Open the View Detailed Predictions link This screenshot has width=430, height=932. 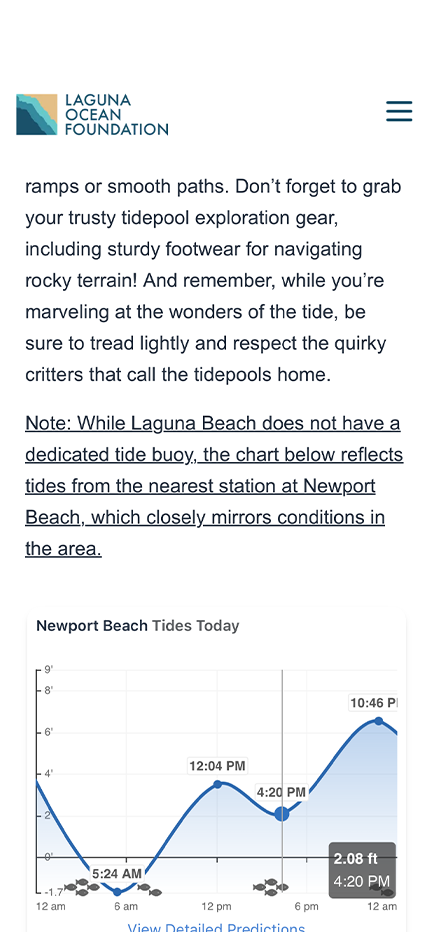pos(216,927)
